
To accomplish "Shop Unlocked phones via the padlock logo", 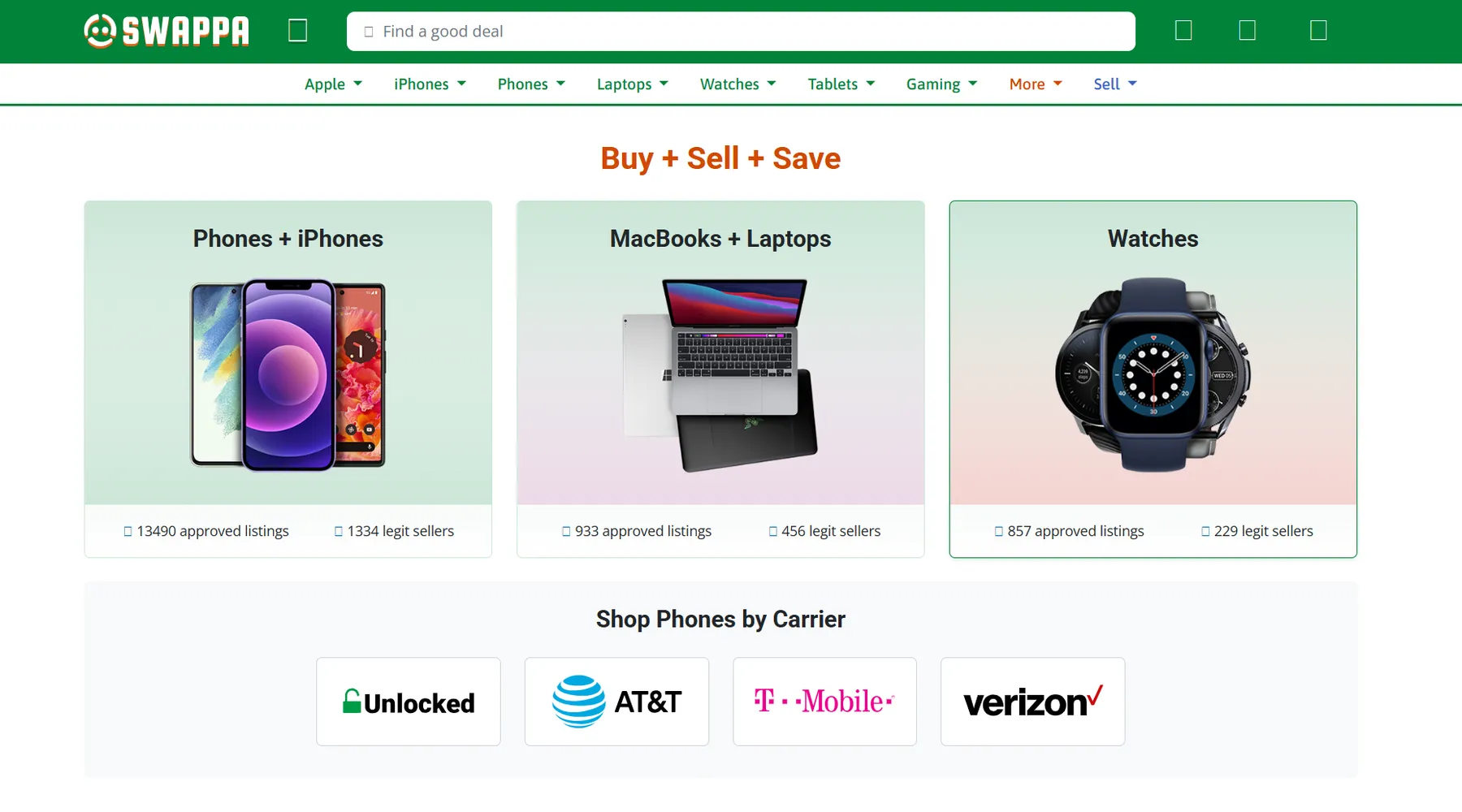I will 409,702.
